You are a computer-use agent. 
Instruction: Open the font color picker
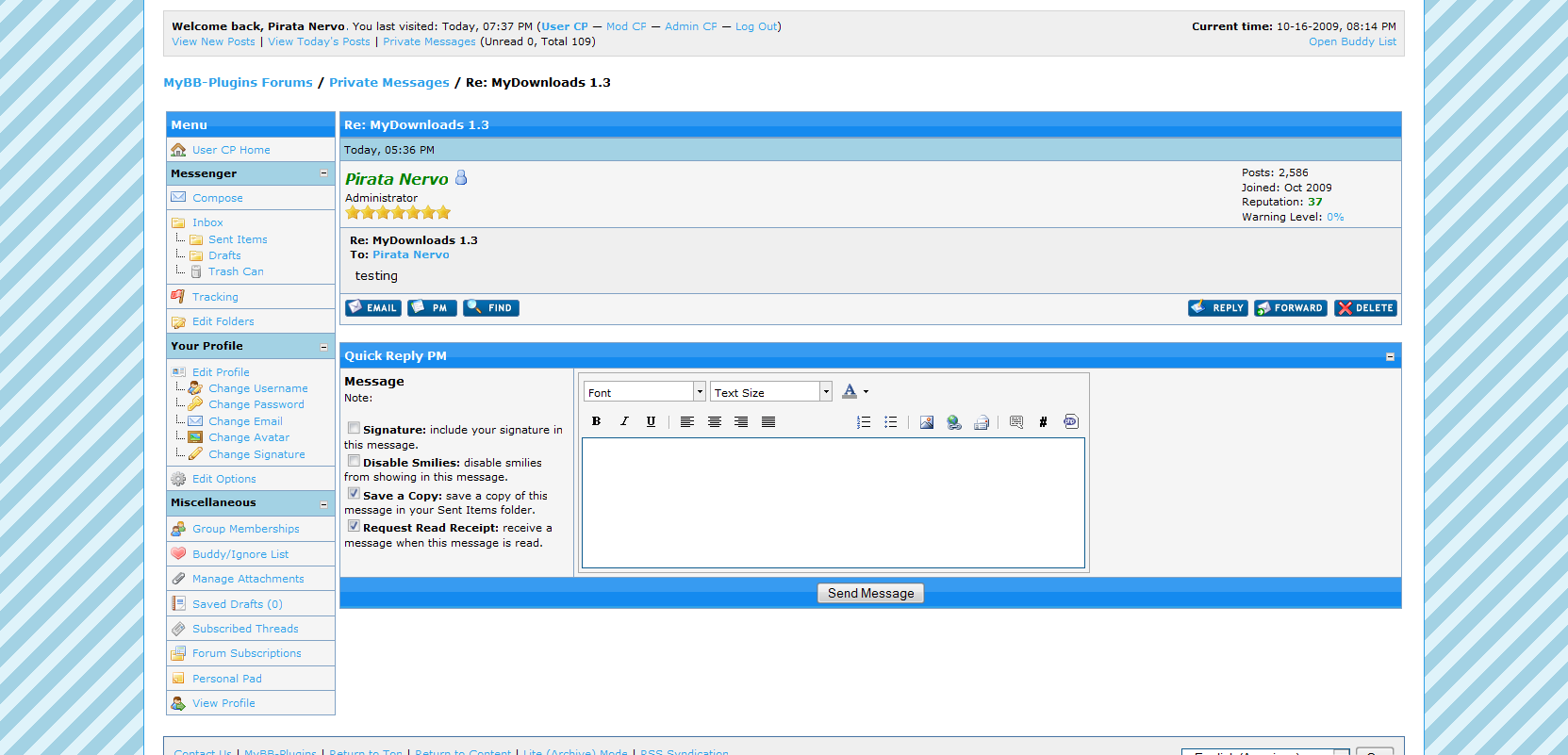click(x=855, y=391)
